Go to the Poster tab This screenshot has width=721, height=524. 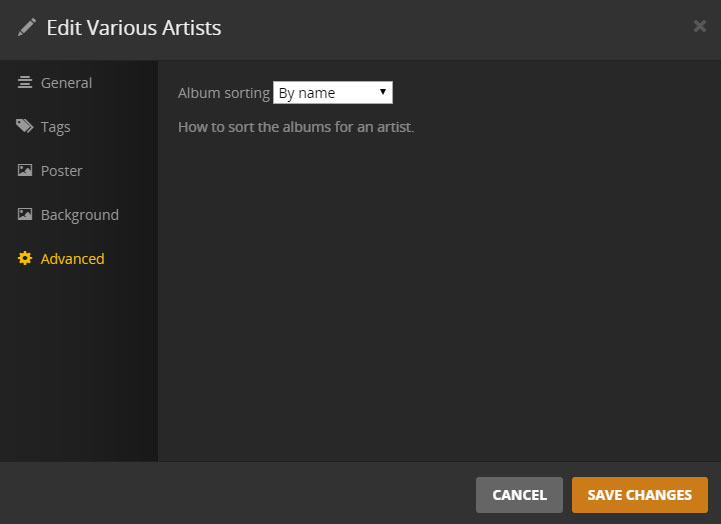click(61, 171)
